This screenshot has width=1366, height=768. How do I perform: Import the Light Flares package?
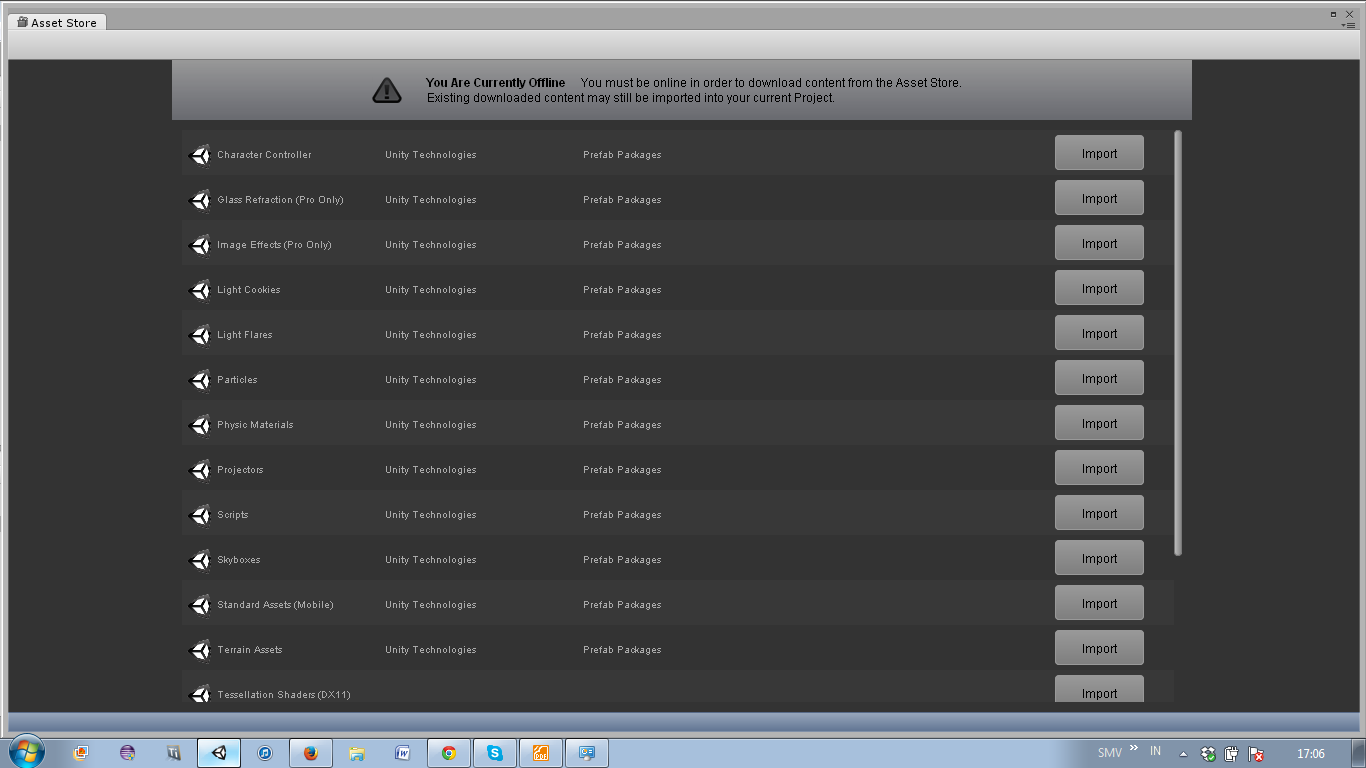[x=1099, y=334]
